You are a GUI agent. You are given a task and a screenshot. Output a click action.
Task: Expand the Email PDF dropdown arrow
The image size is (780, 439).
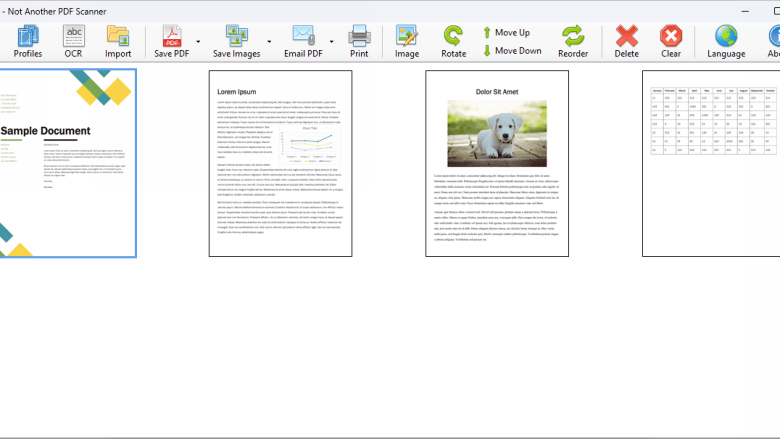click(331, 42)
